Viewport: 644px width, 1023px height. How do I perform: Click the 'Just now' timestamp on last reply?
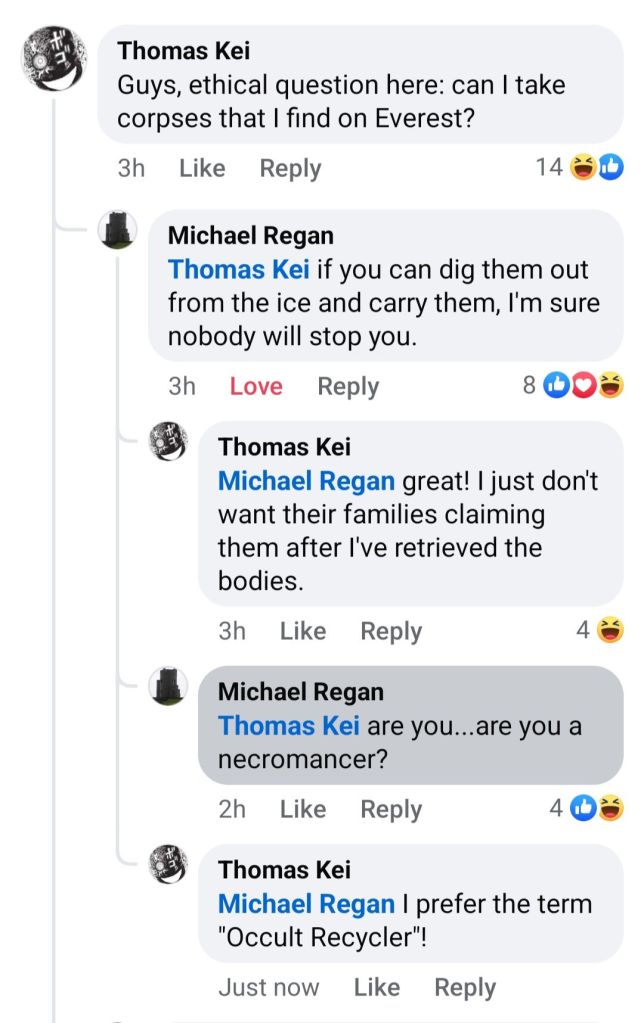click(269, 988)
